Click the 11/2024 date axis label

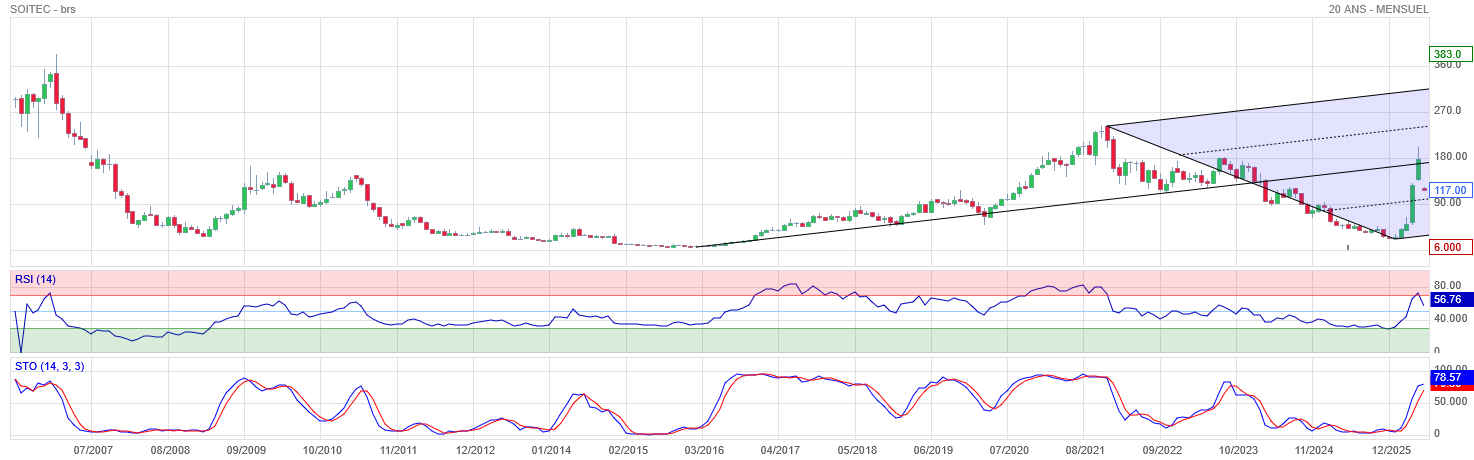tap(1315, 451)
